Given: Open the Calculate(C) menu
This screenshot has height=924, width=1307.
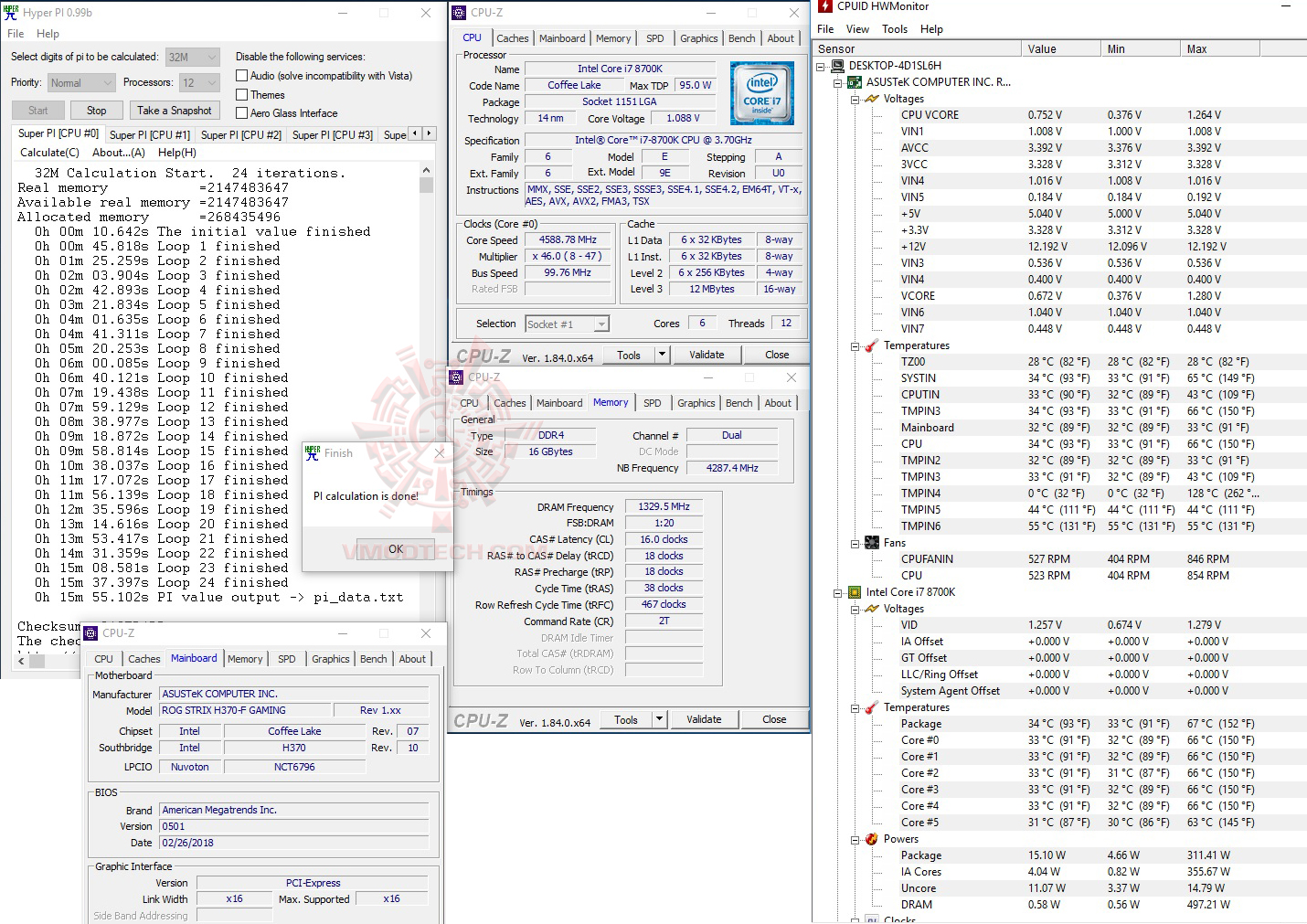Looking at the screenshot, I should (x=49, y=153).
